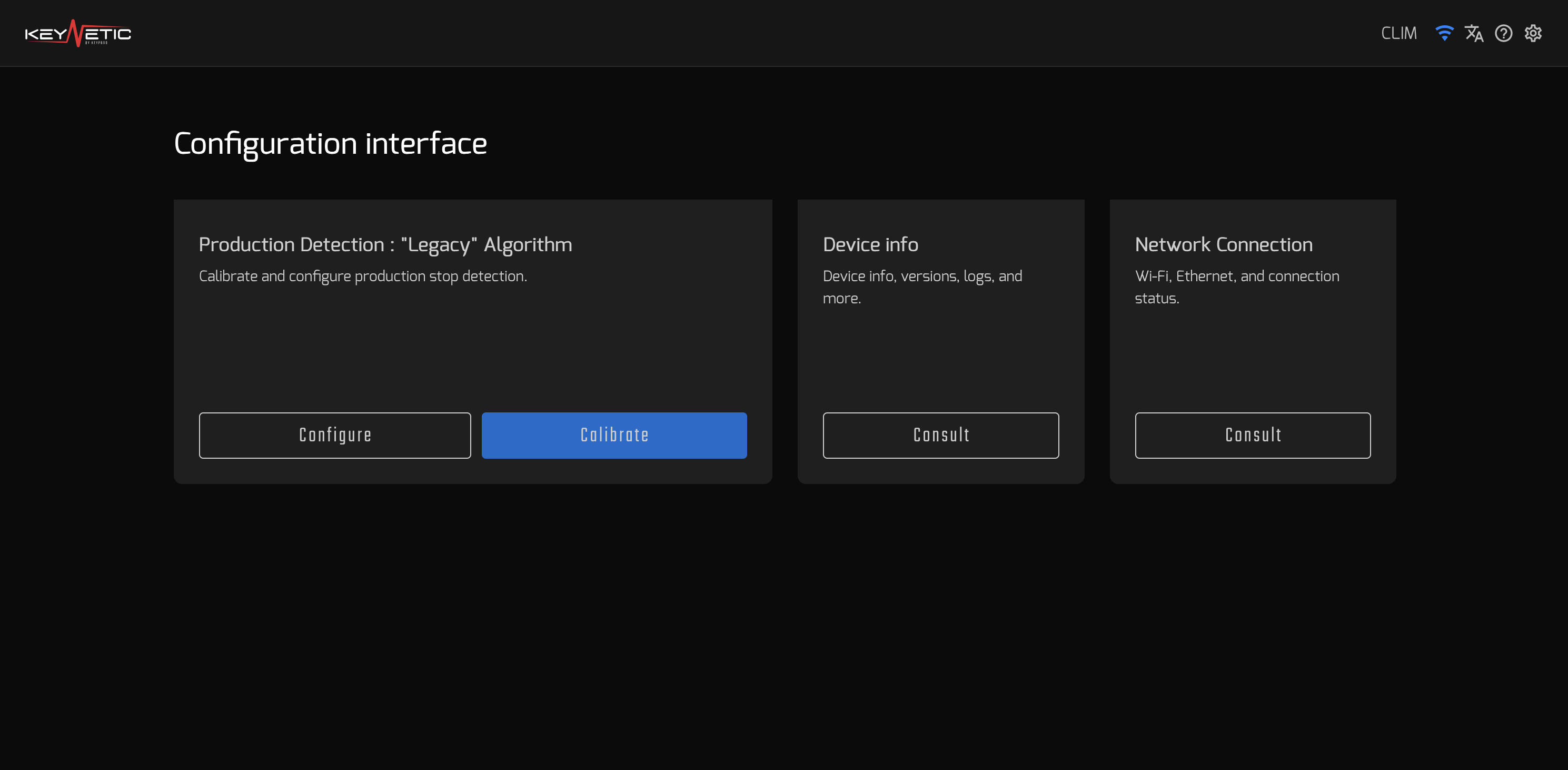1568x770 pixels.
Task: Click the Device info card title
Action: (x=870, y=245)
